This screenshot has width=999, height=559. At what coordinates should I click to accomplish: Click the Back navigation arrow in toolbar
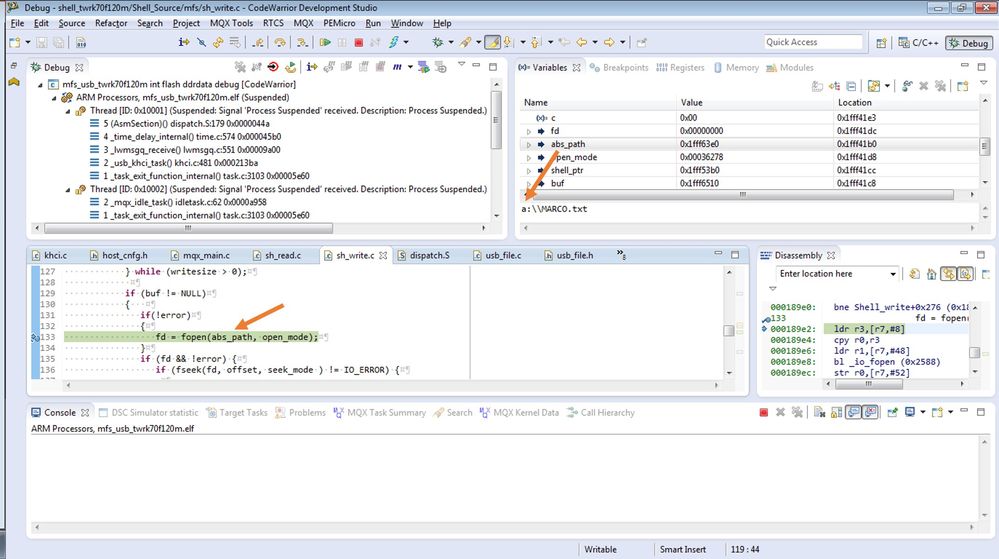[581, 42]
